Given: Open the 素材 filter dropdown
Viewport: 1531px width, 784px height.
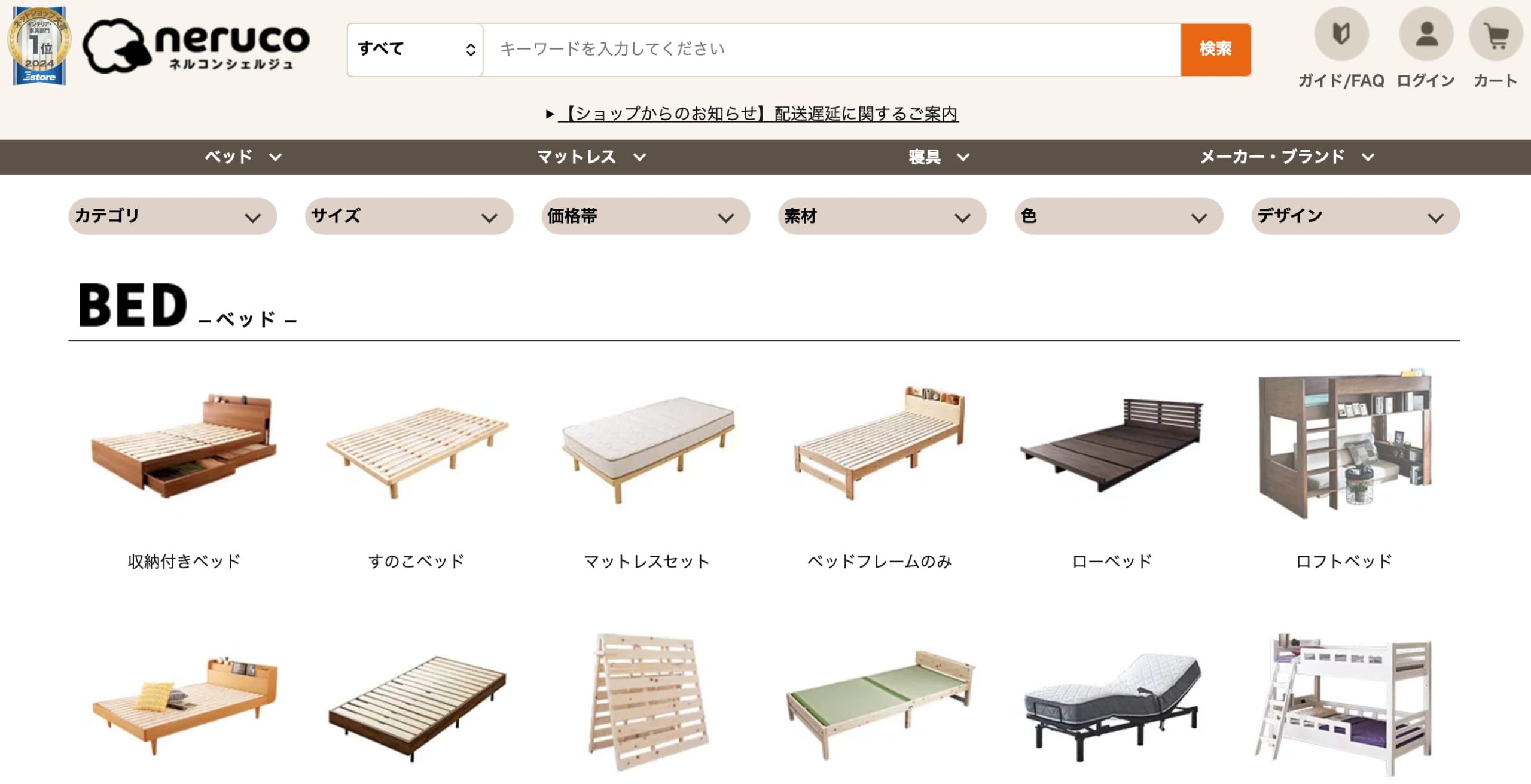Looking at the screenshot, I should (x=882, y=216).
